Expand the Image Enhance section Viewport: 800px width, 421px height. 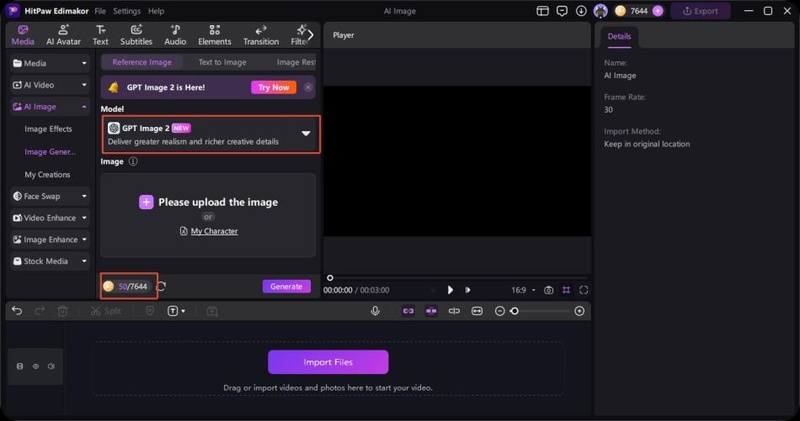(50, 239)
